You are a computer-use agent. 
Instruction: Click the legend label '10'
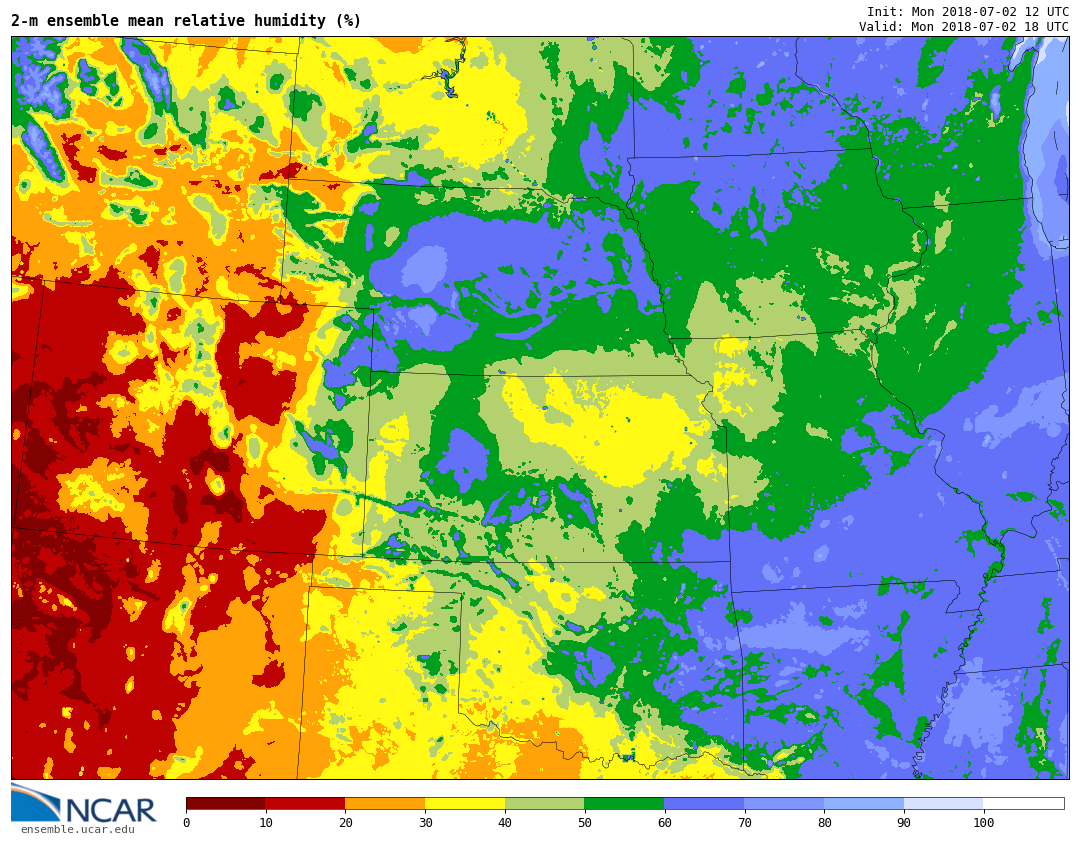[266, 823]
